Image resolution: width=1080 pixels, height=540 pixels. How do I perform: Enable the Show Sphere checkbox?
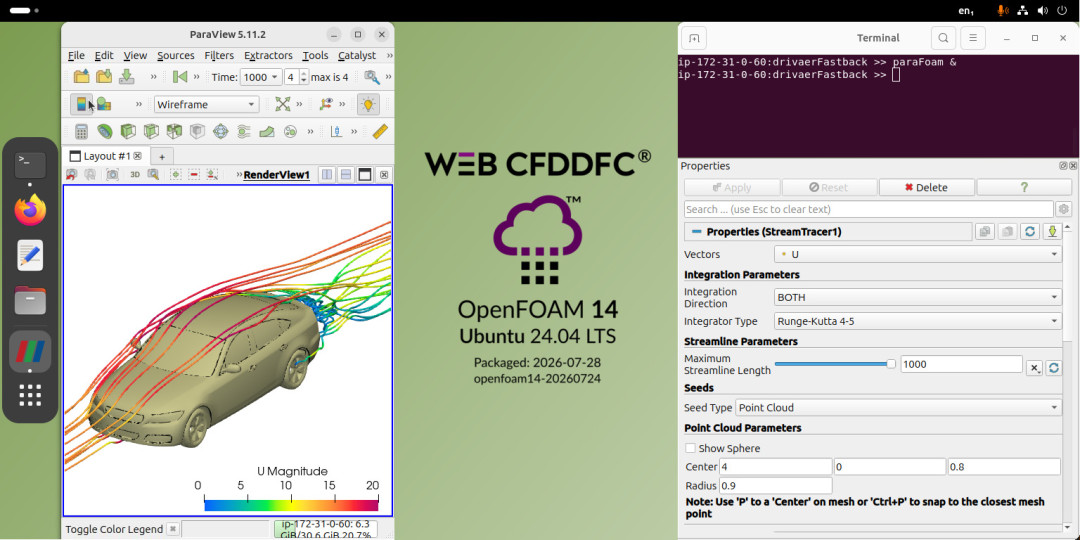(x=690, y=448)
